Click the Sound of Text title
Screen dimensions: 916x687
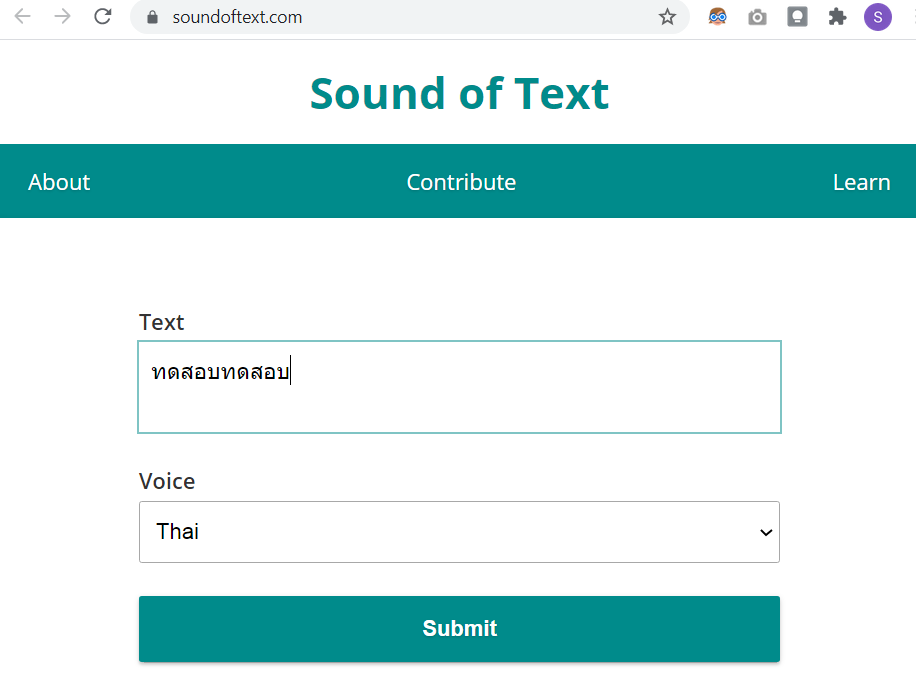[x=459, y=93]
